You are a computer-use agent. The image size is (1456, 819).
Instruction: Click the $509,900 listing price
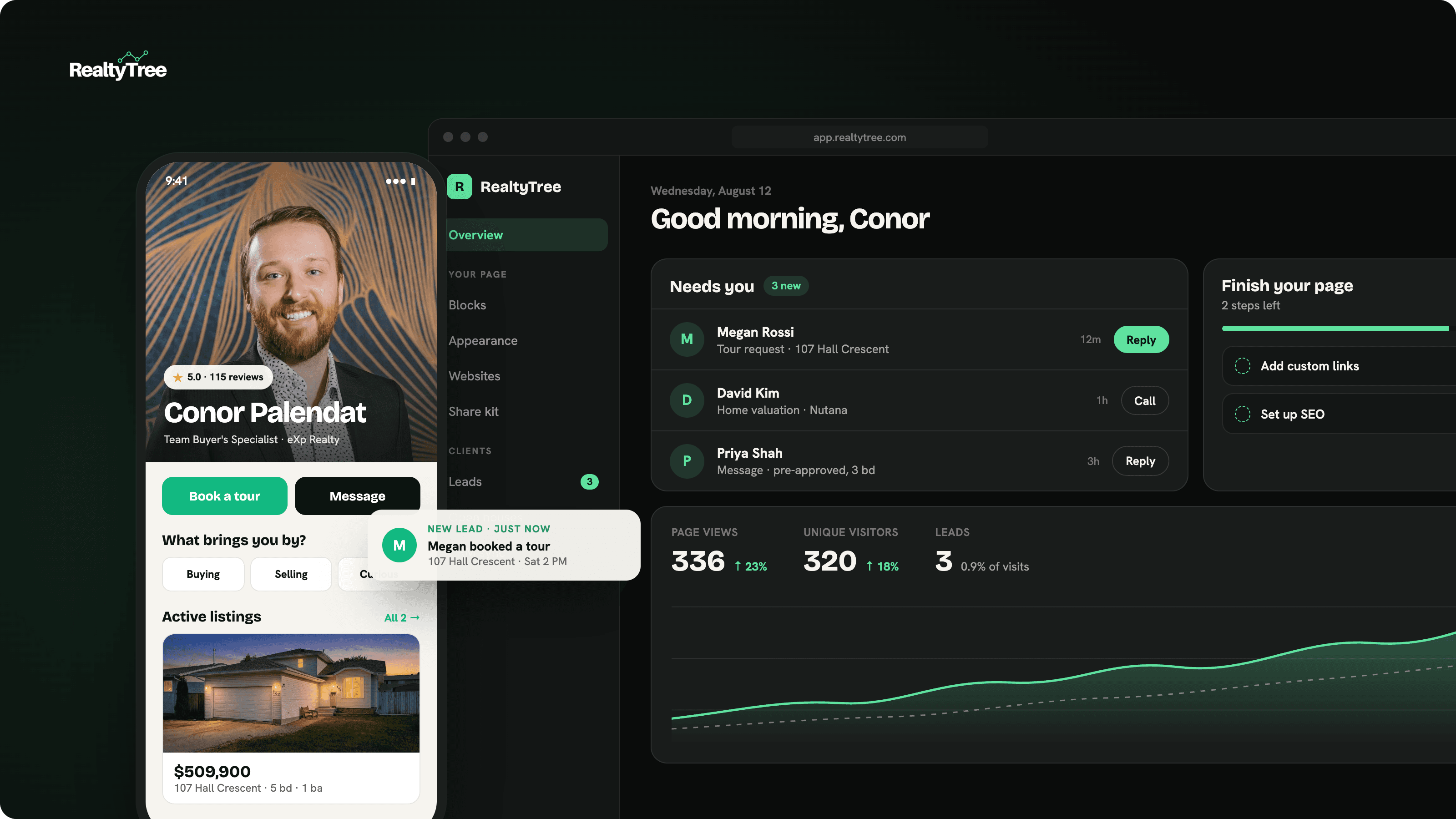coord(212,772)
